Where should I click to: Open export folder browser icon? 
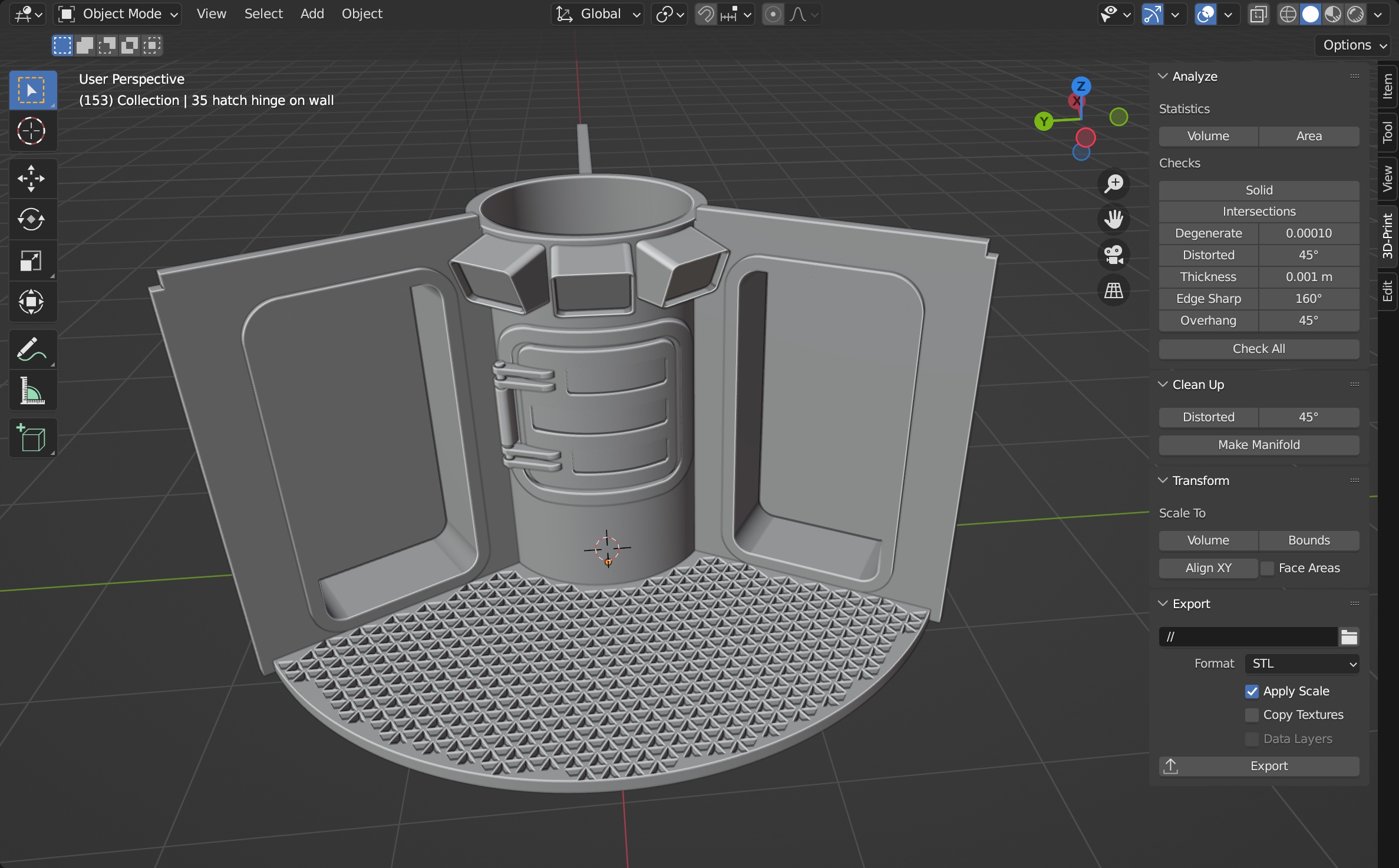click(x=1349, y=637)
